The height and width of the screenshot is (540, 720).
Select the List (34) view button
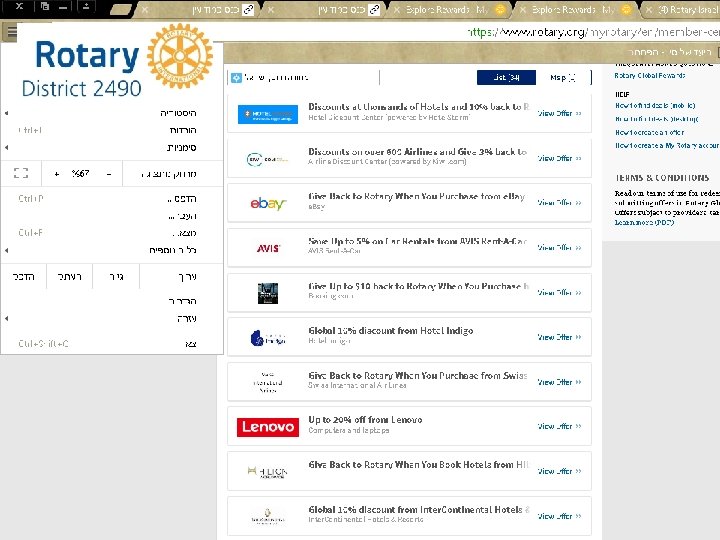pos(506,78)
